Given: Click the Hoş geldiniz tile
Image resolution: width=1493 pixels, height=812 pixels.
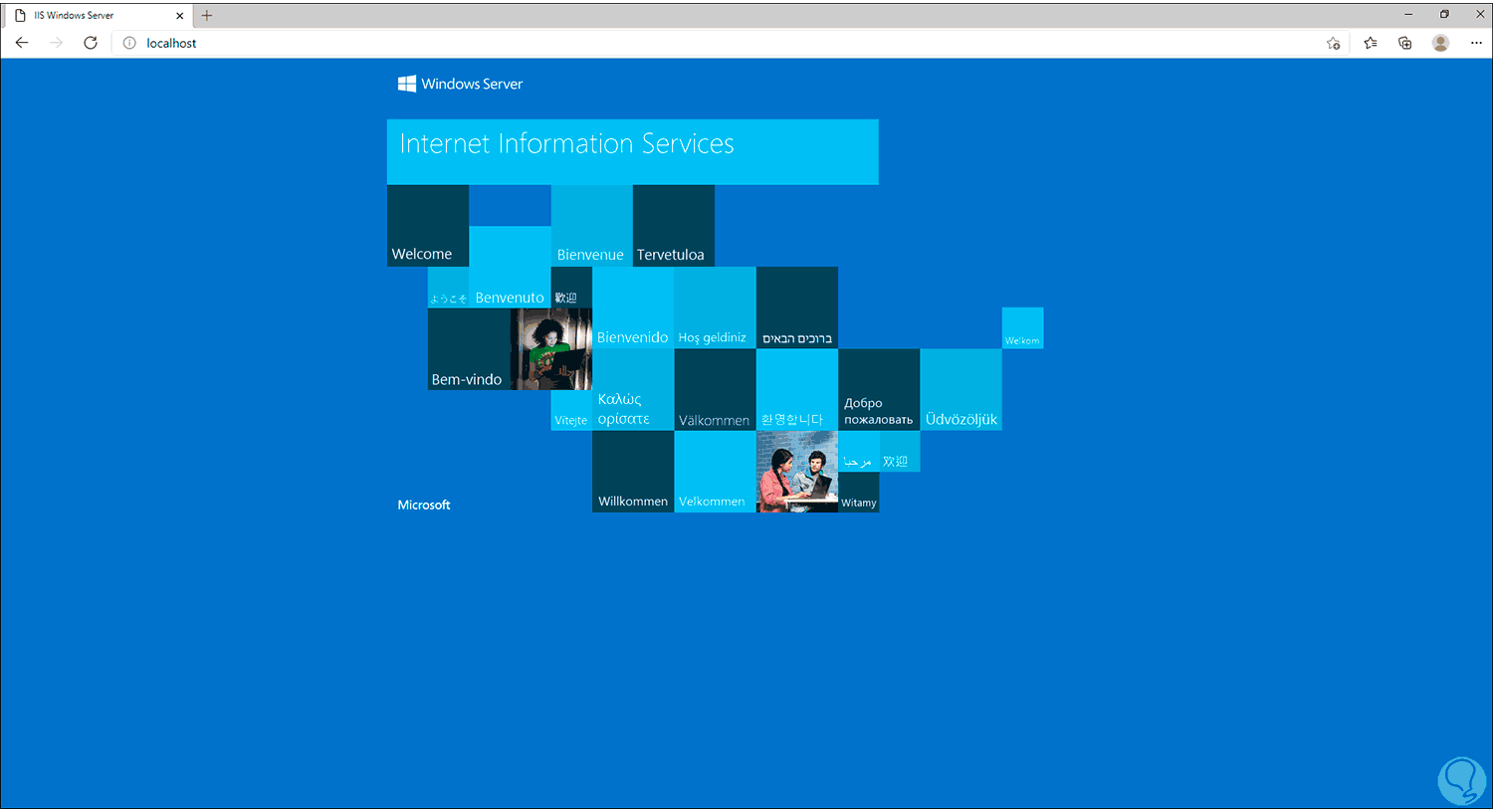Looking at the screenshot, I should 715,307.
